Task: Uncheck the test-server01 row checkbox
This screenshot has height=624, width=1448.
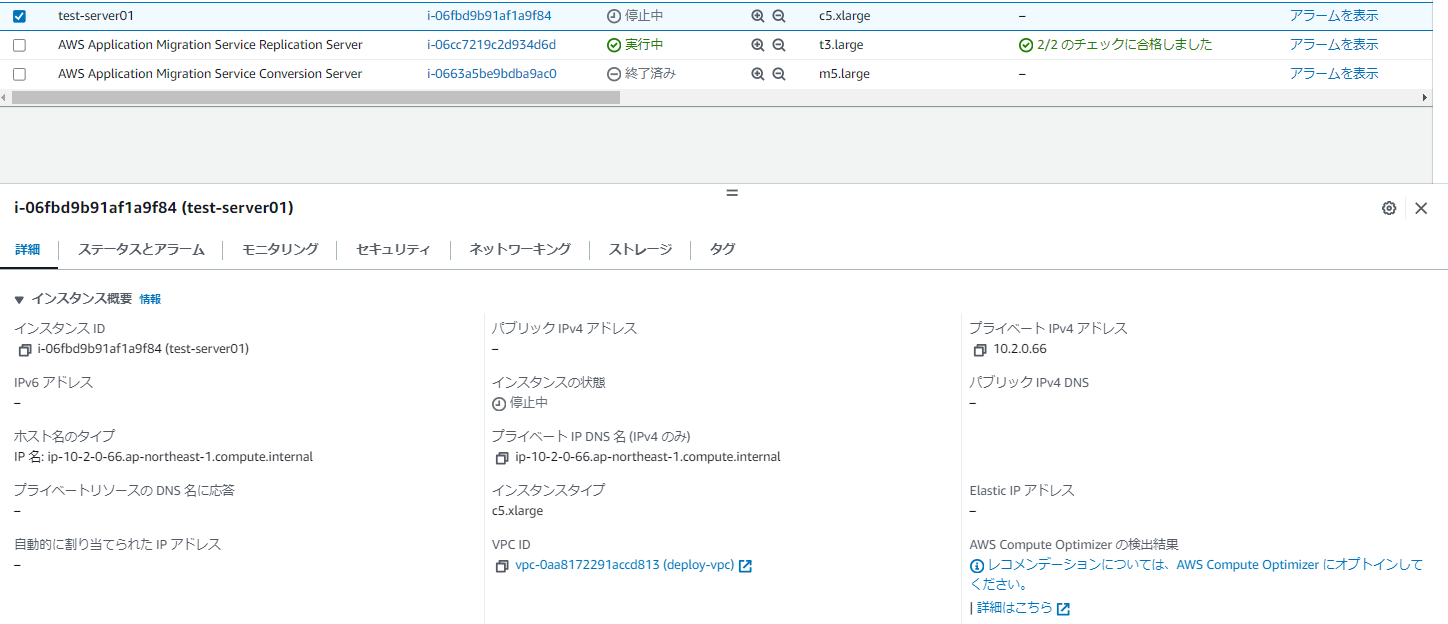Action: click(x=19, y=16)
